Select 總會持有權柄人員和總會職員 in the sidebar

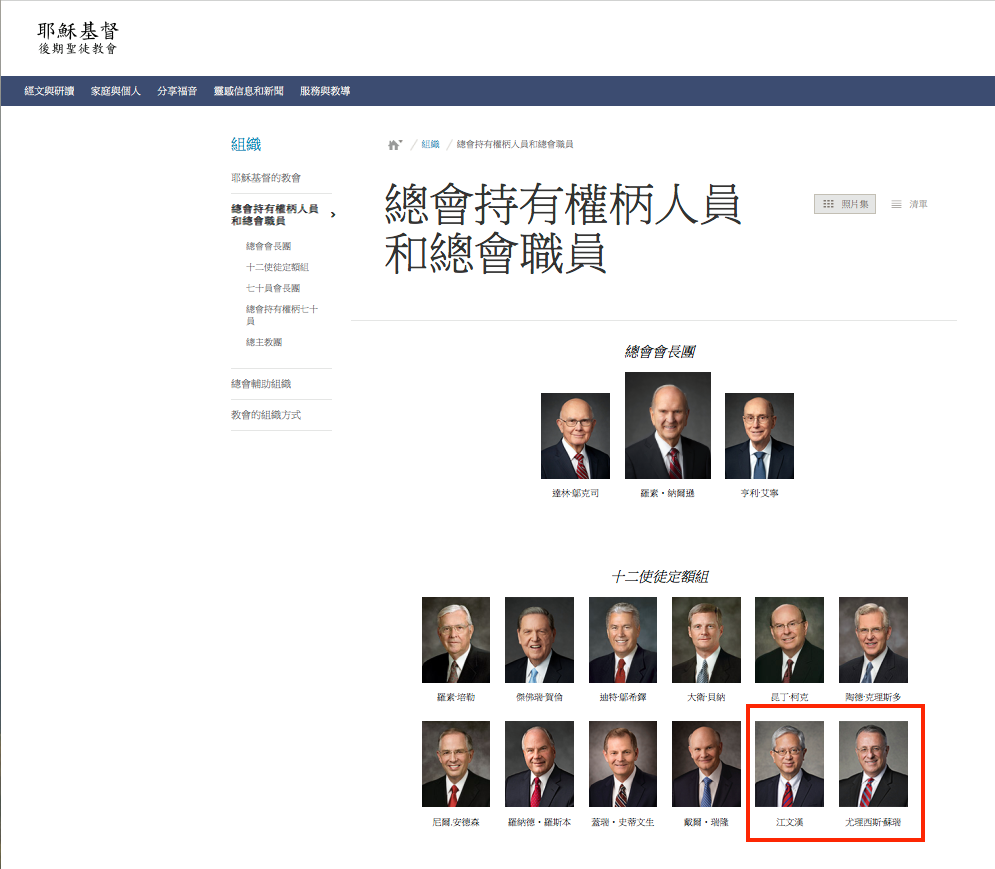point(275,215)
